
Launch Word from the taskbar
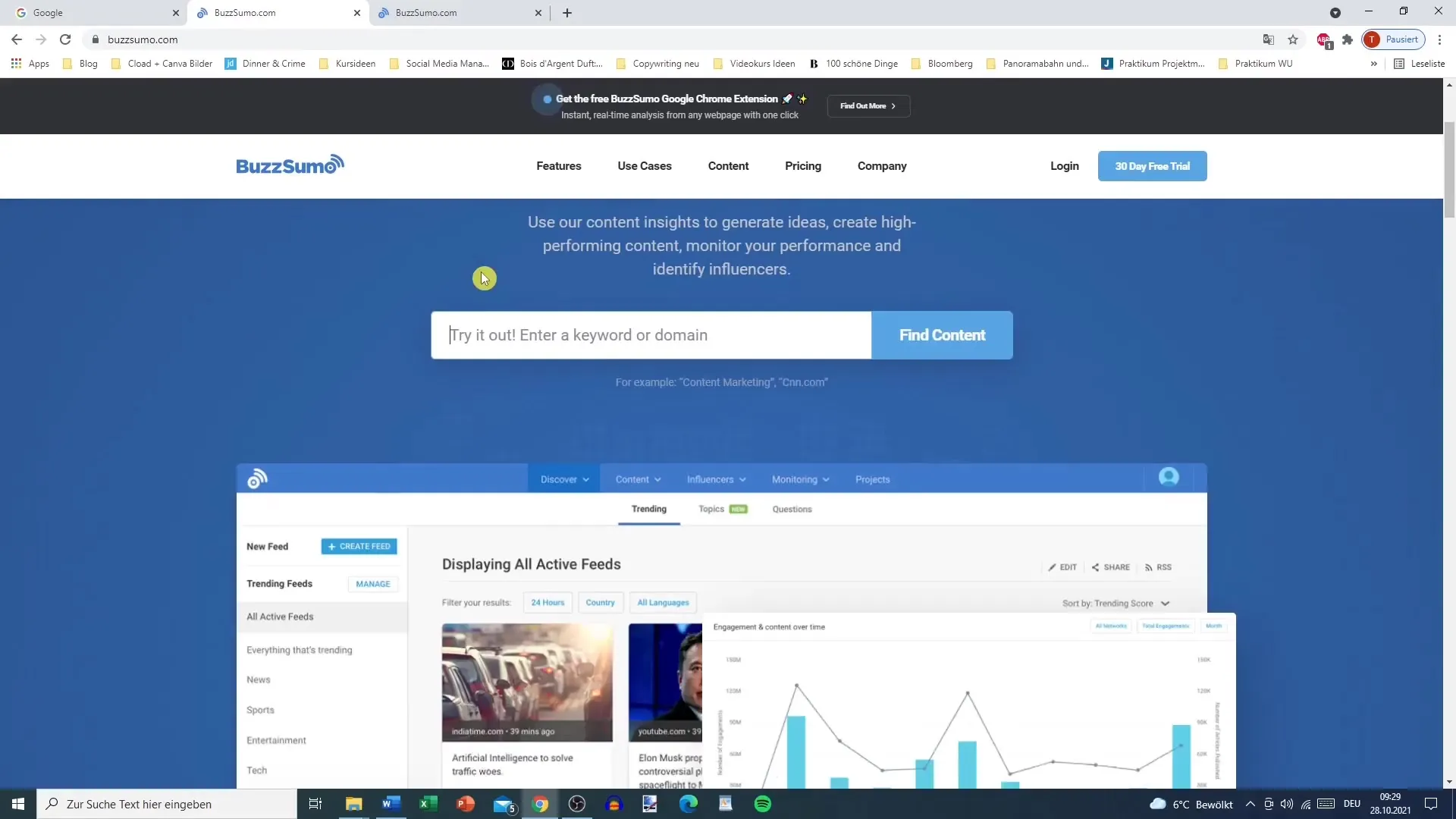[x=391, y=804]
